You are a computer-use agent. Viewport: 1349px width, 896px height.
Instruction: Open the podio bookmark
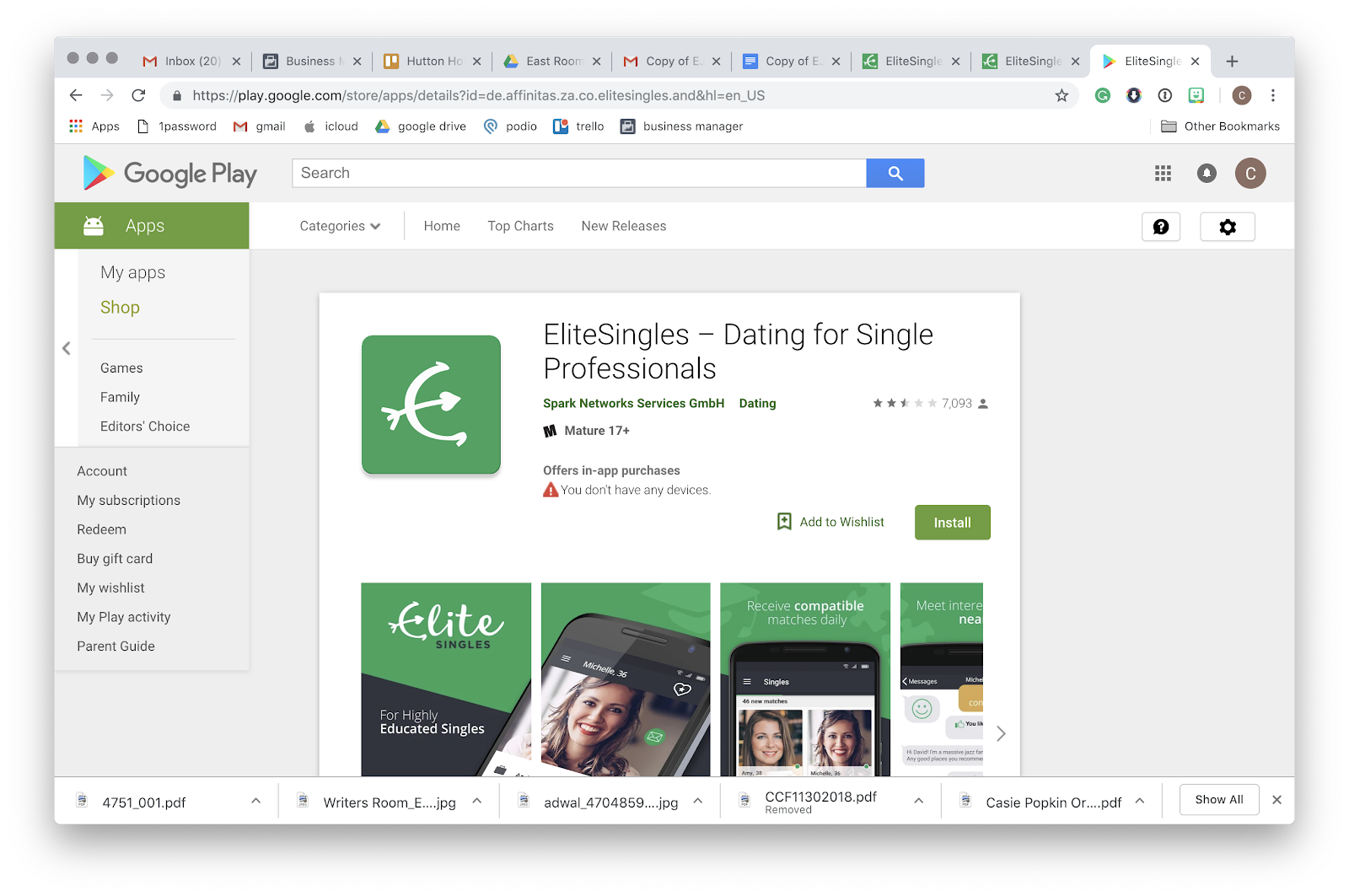pos(510,126)
